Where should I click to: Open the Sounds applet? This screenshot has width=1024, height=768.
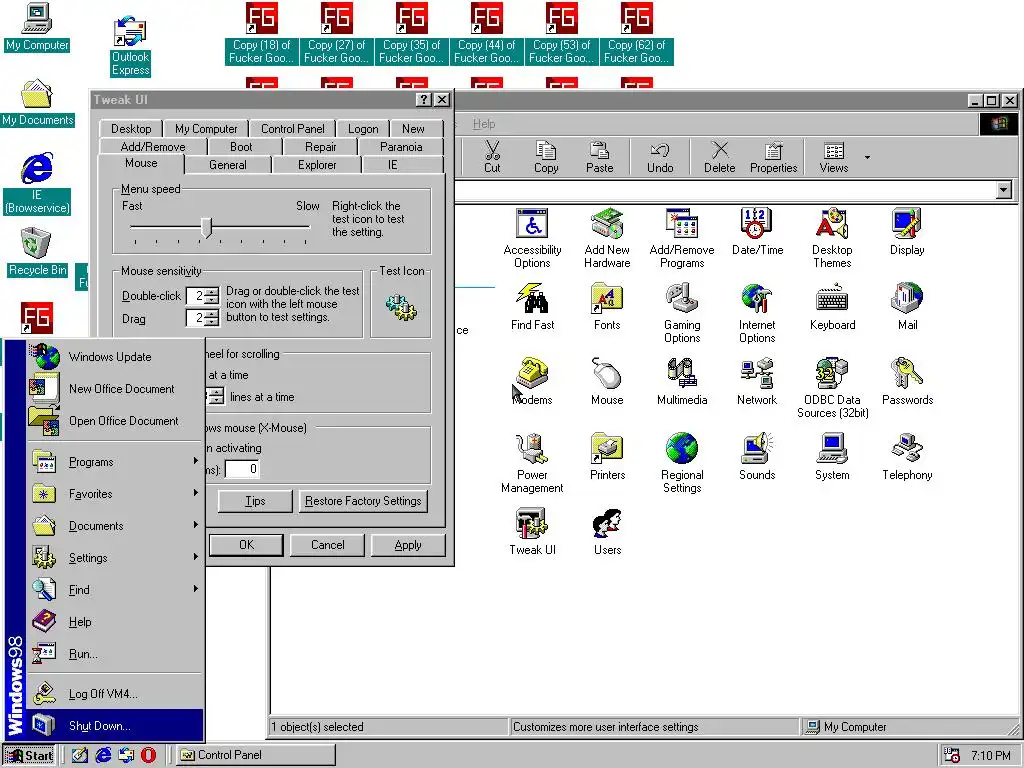pos(757,457)
